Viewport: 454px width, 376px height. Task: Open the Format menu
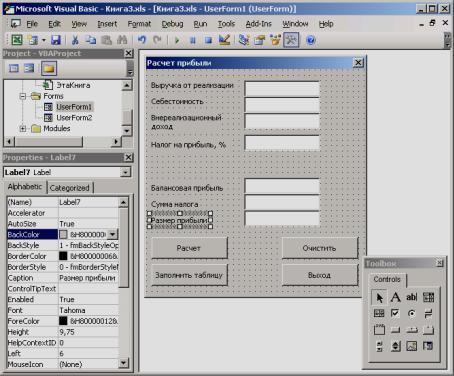139,24
